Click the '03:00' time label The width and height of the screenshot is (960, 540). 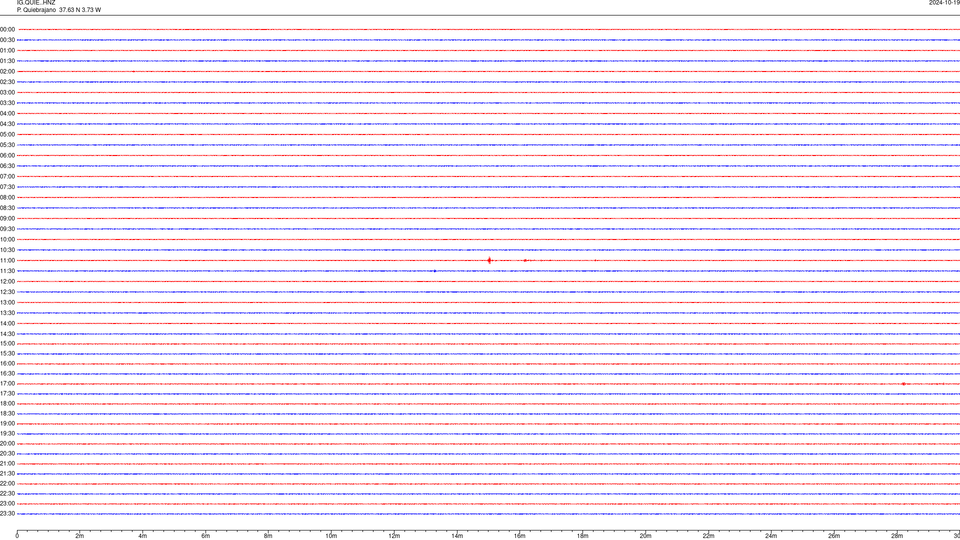7,92
